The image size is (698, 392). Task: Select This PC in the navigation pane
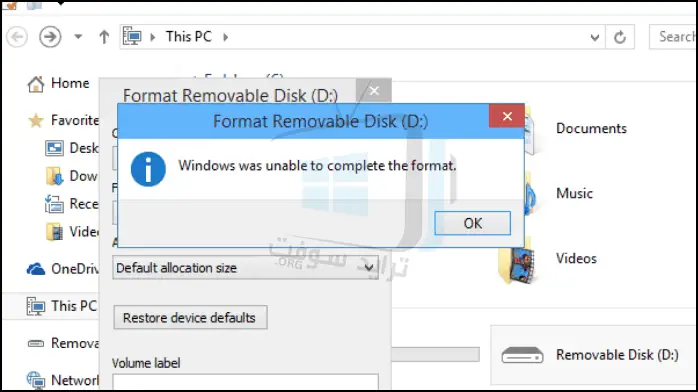61,306
